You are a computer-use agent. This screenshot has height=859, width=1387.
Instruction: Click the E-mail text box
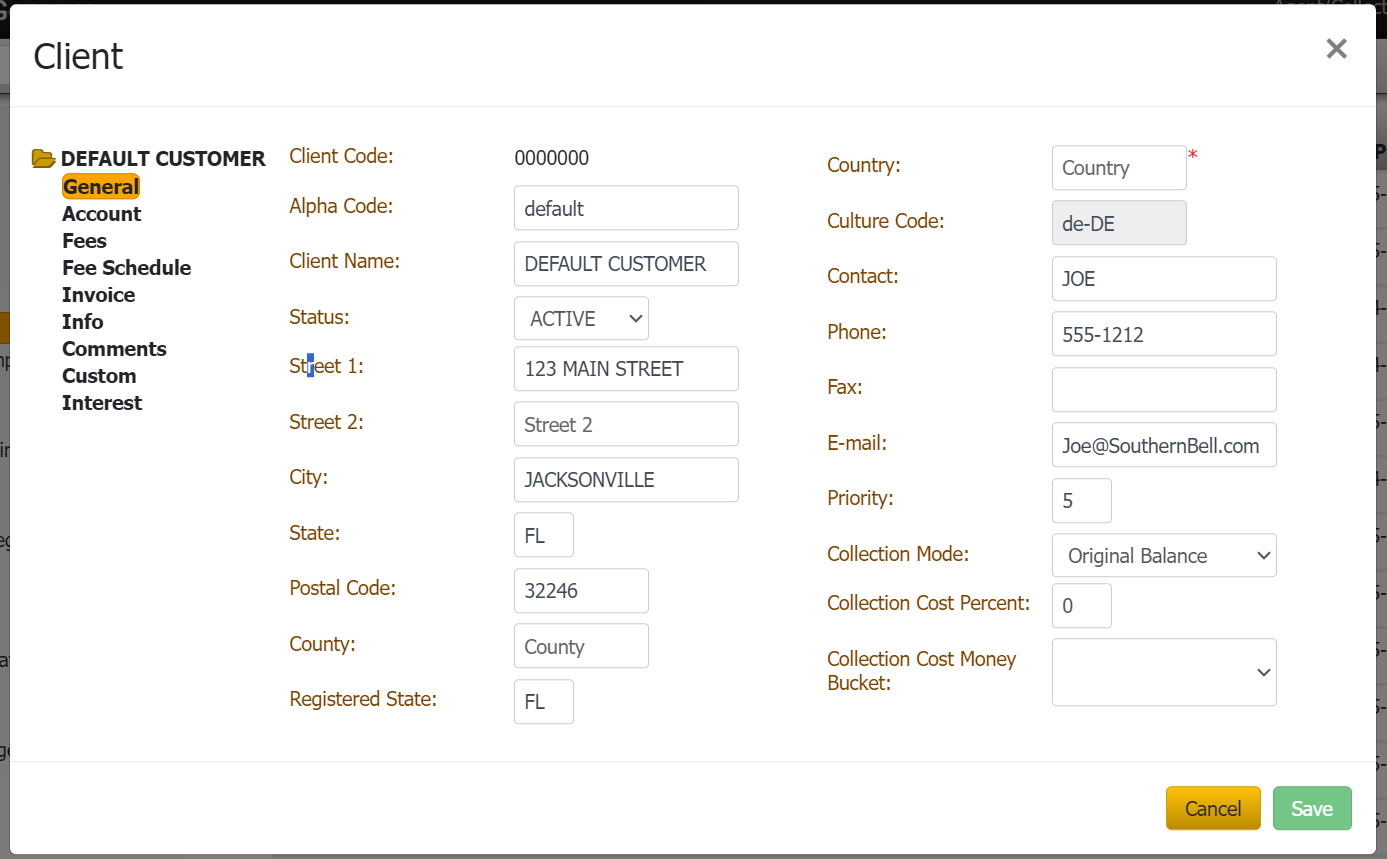tap(1163, 446)
